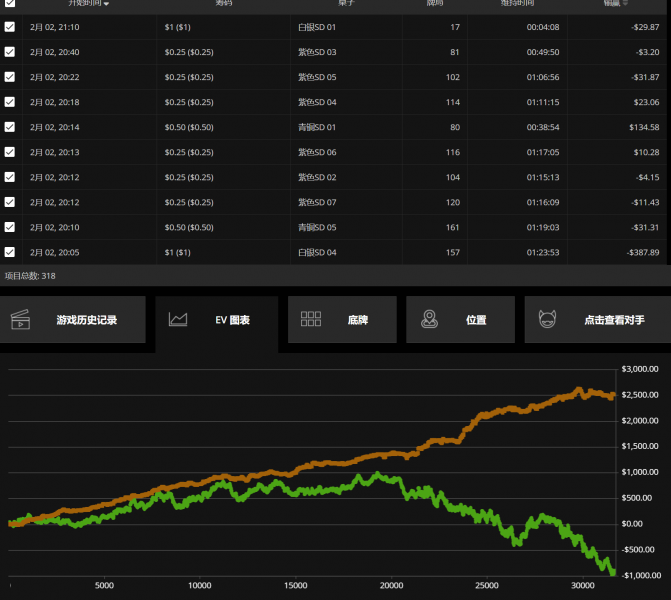Select the 位置 tab
The height and width of the screenshot is (600, 671).
point(476,320)
